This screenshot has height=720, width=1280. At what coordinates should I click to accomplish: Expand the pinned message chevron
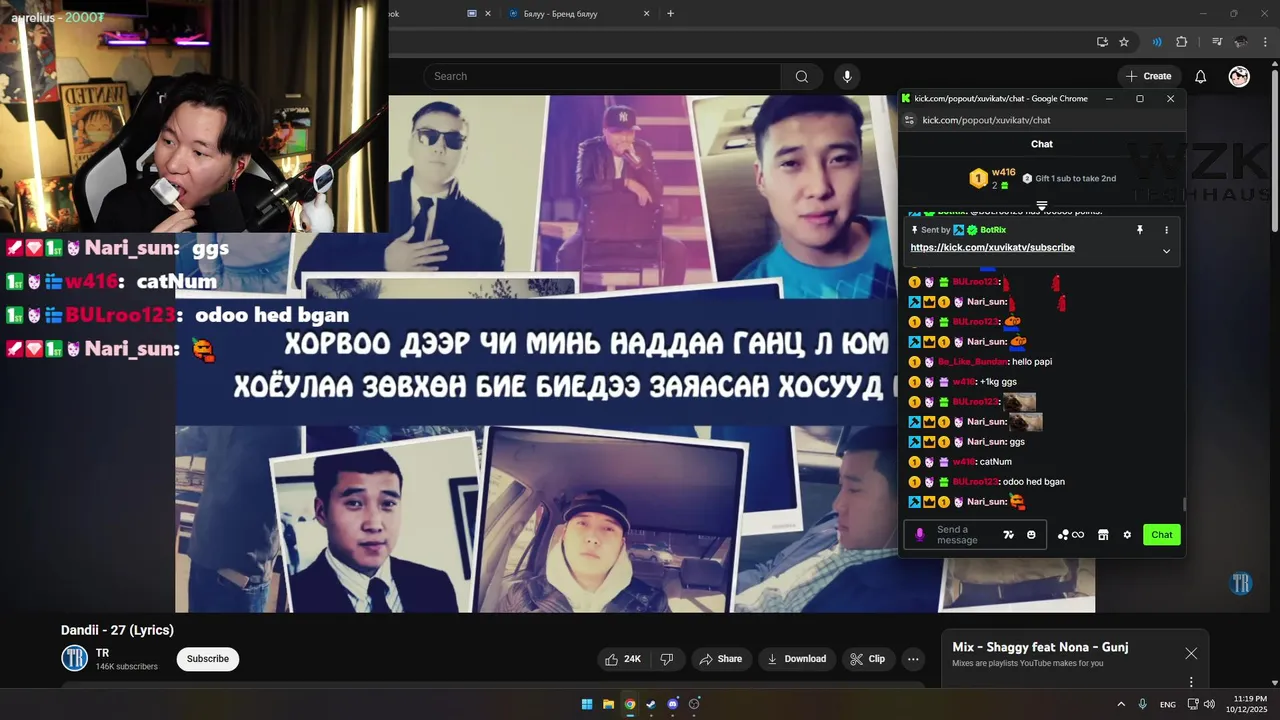pos(1166,251)
